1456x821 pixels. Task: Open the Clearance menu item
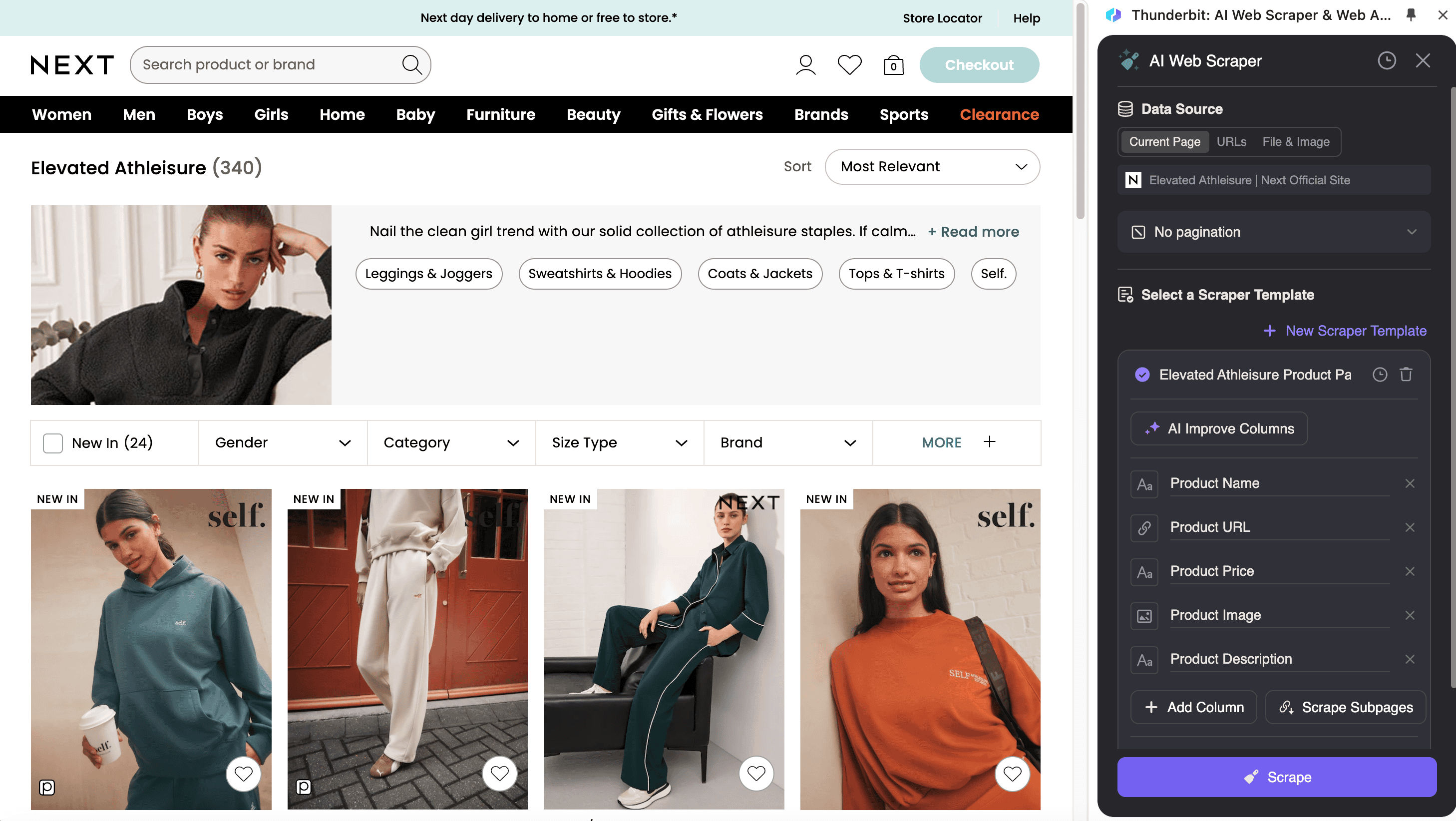[x=999, y=114]
